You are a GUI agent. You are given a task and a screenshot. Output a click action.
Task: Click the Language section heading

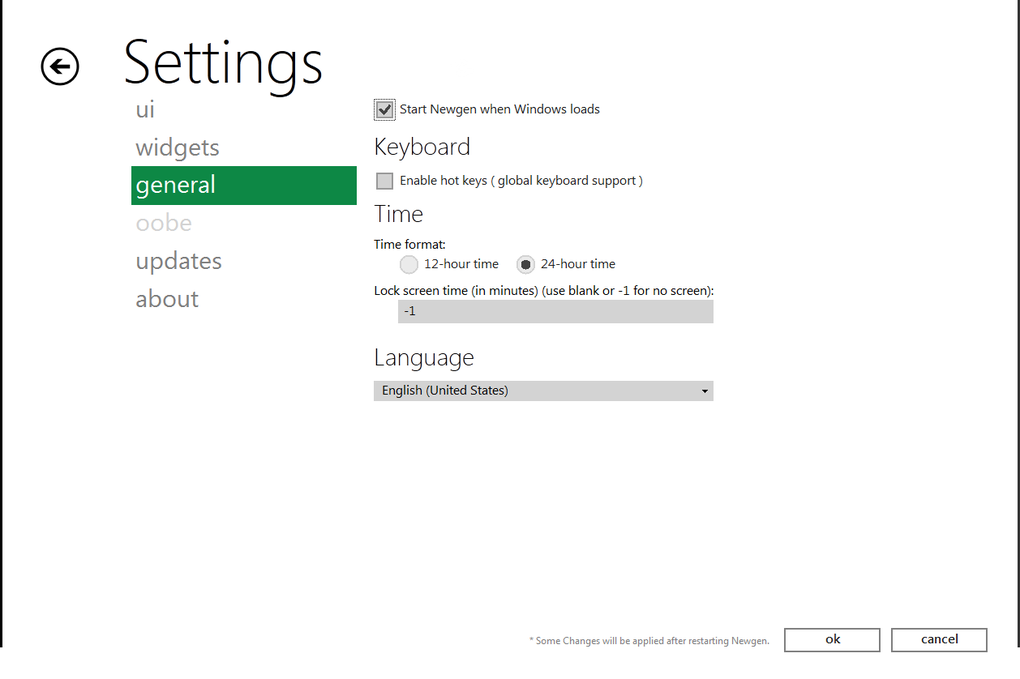click(x=424, y=358)
